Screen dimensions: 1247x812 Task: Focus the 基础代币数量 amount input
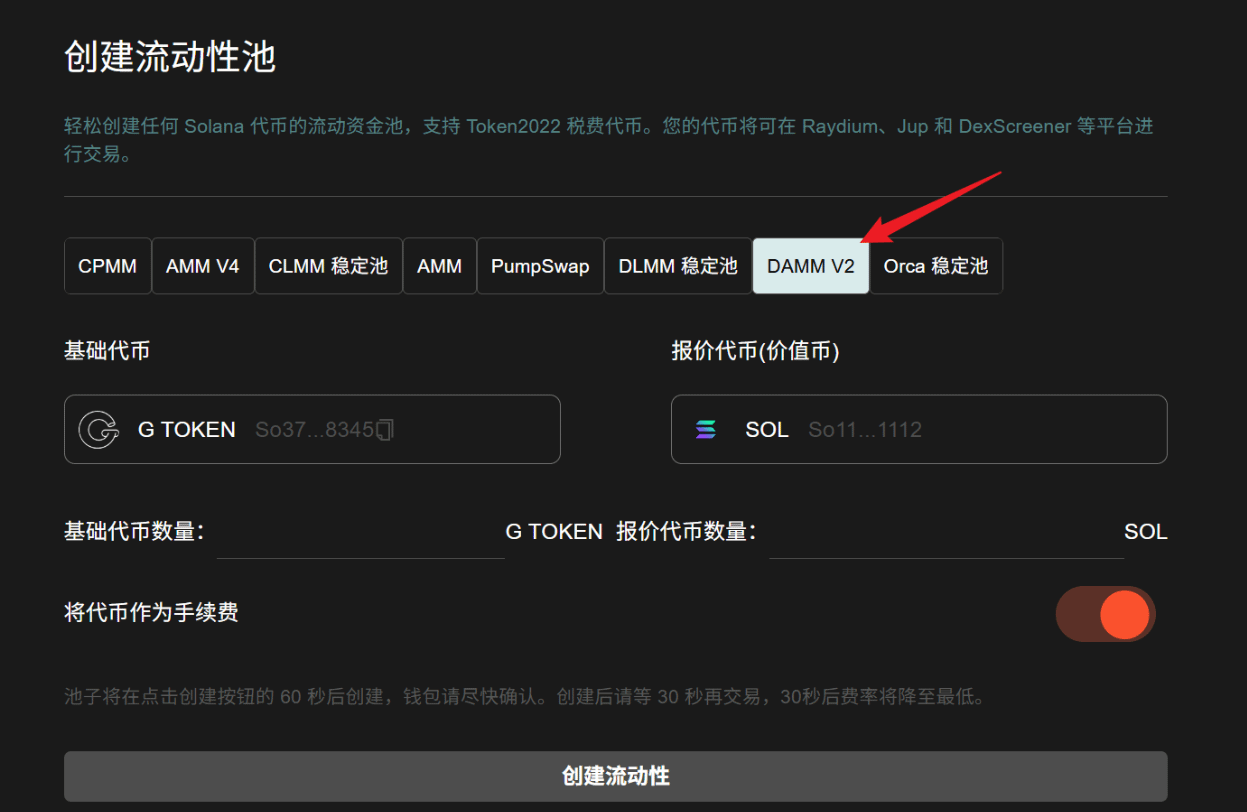click(x=360, y=533)
